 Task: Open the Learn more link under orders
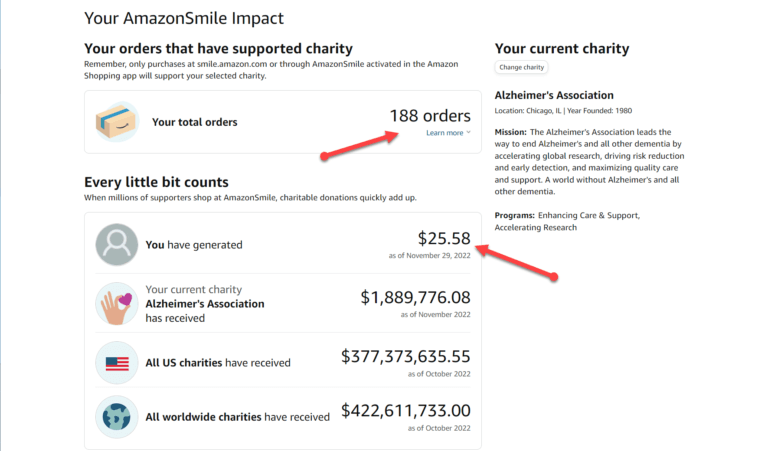click(444, 133)
